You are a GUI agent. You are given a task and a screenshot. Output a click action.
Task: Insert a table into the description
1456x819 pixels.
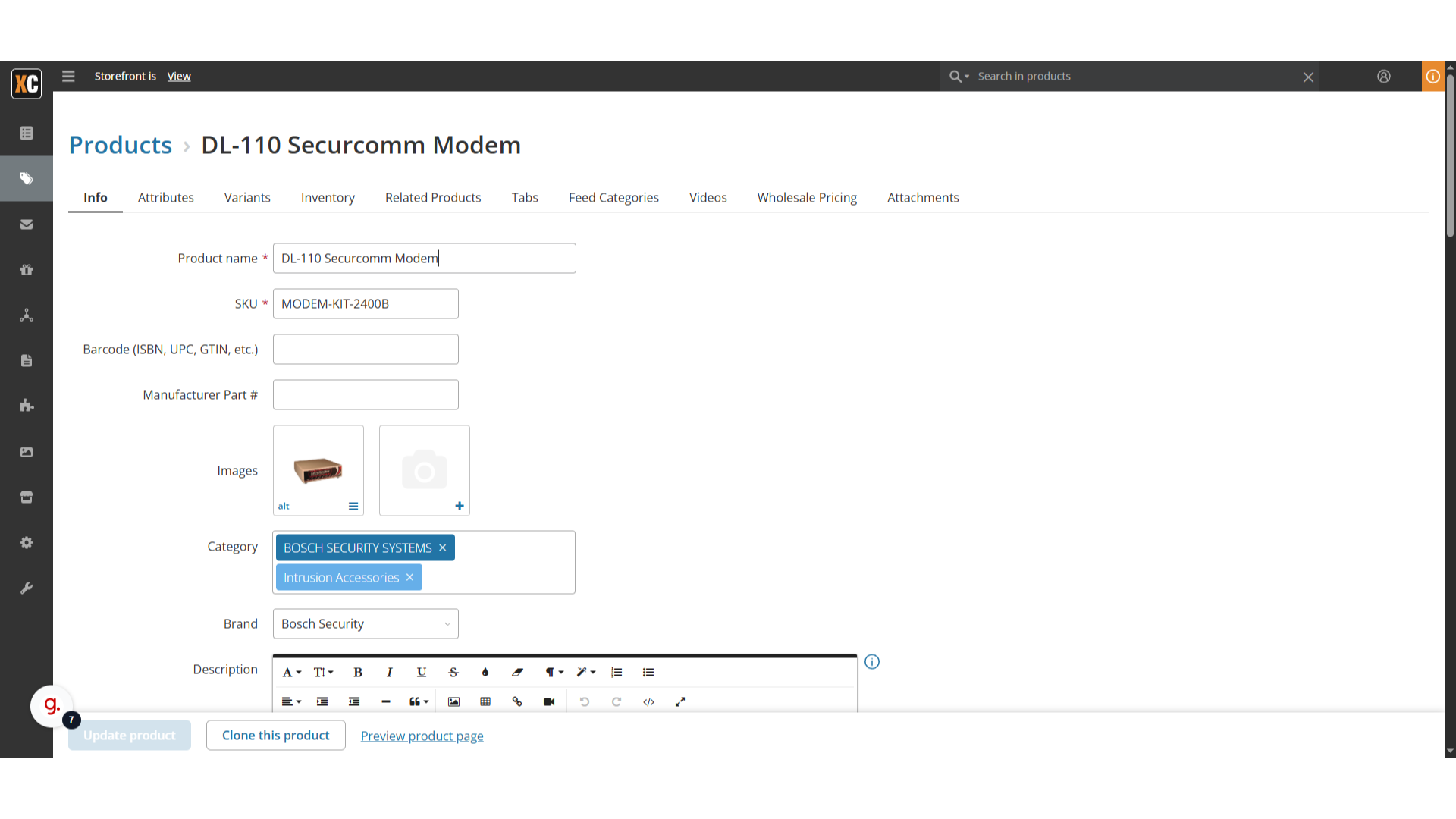tap(485, 701)
